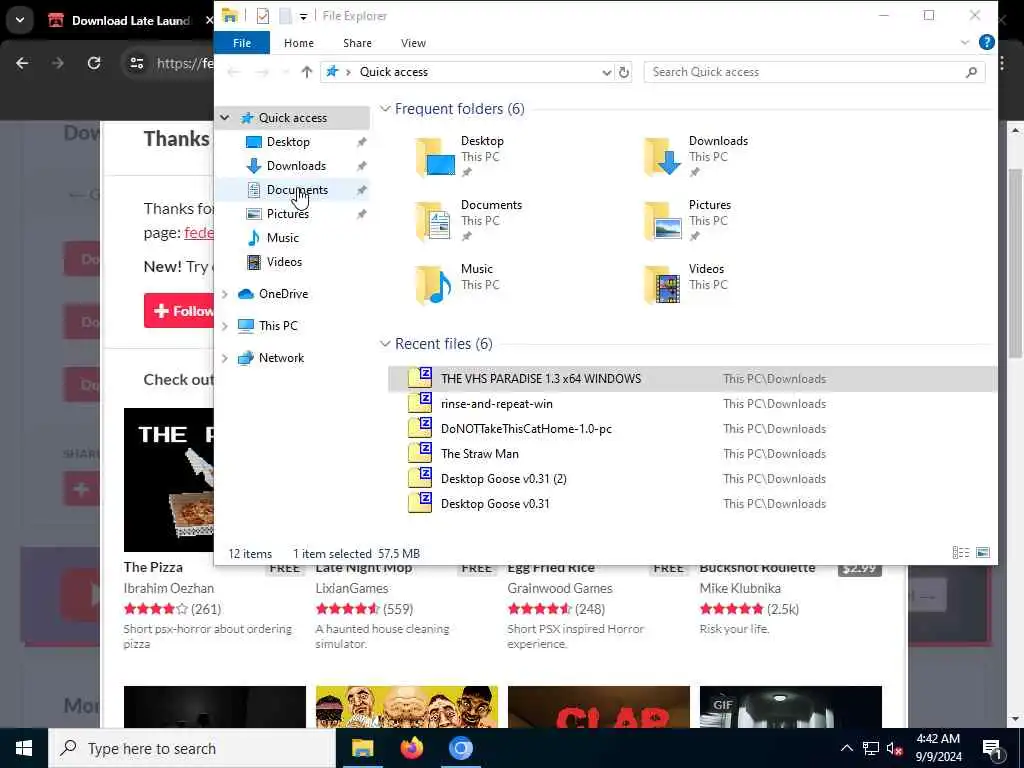
Task: Click the OneDrive cloud icon
Action: tap(246, 294)
